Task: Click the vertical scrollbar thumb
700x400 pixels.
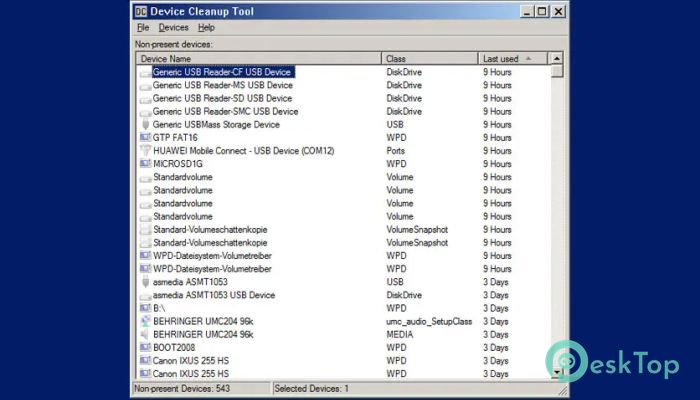Action: point(557,71)
